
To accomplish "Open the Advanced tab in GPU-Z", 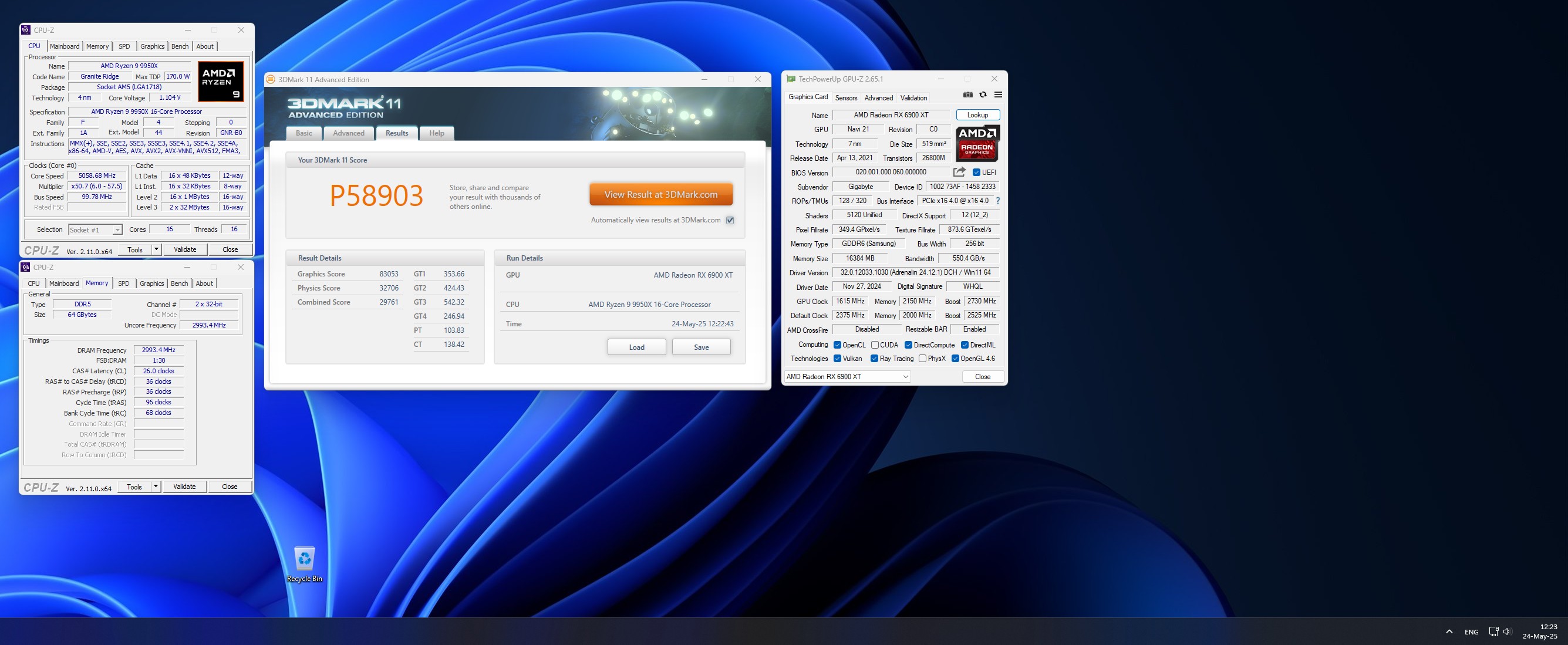I will coord(879,98).
